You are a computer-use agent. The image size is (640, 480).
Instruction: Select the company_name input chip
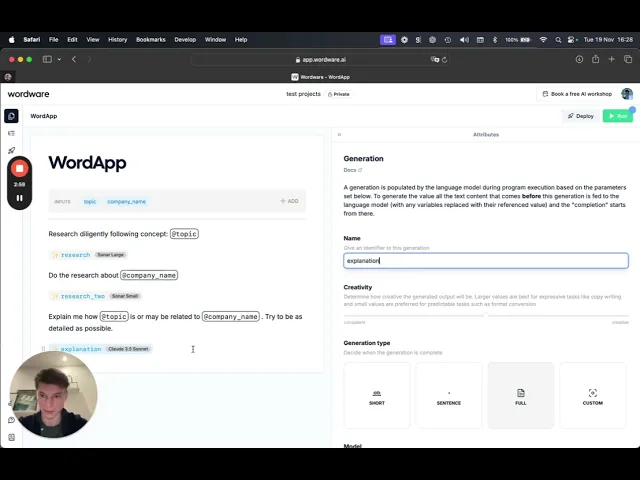(x=127, y=202)
